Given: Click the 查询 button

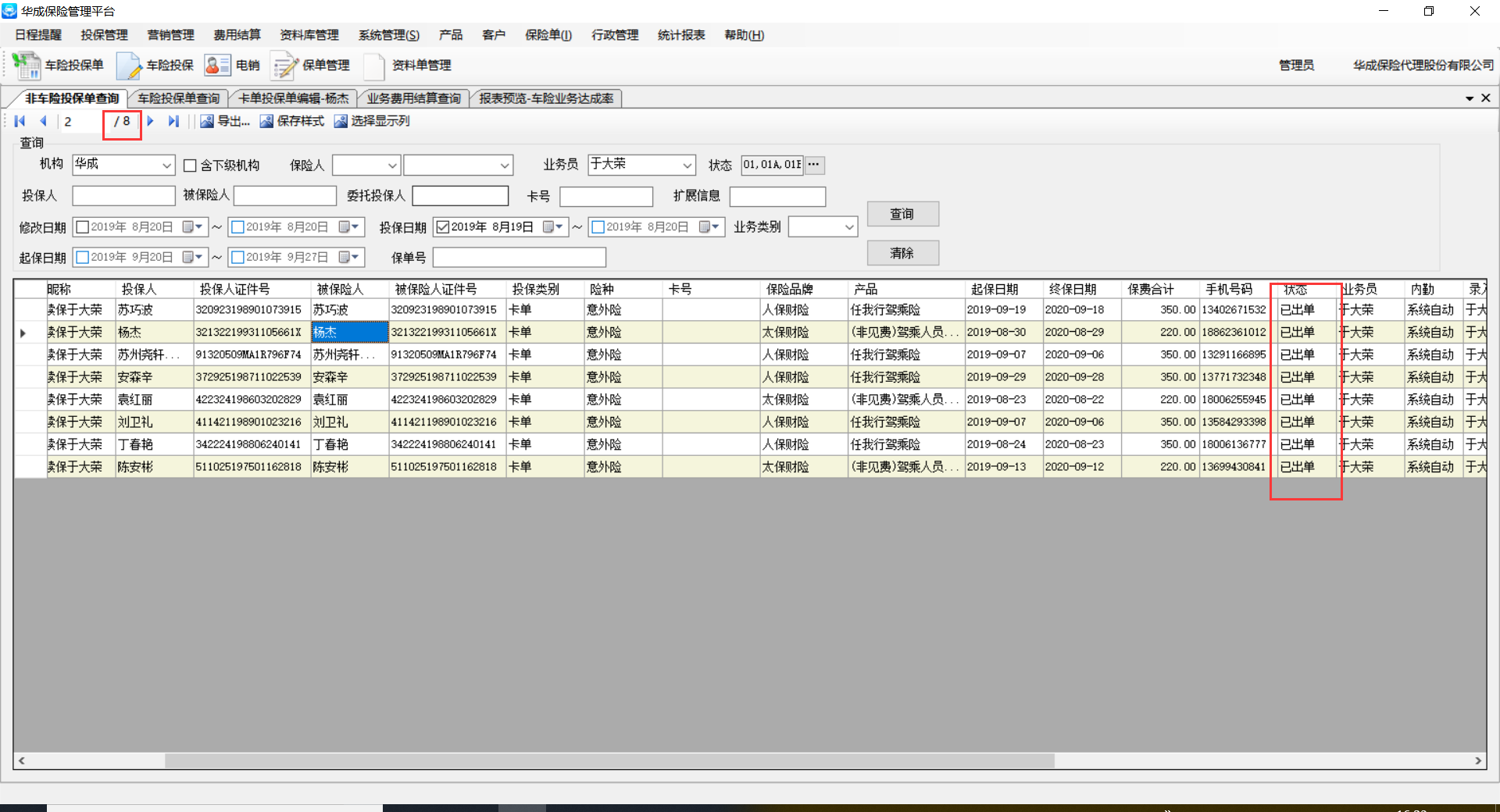Looking at the screenshot, I should point(902,214).
